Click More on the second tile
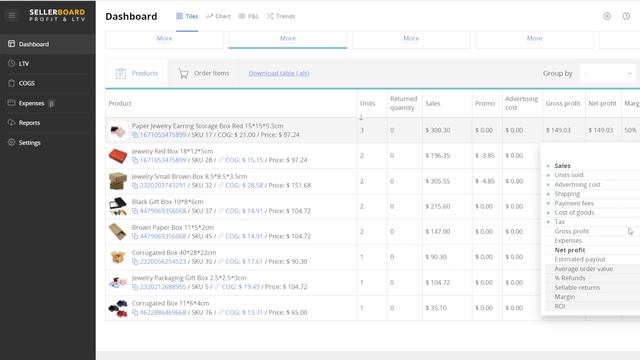The width and height of the screenshot is (640, 360). (x=288, y=38)
